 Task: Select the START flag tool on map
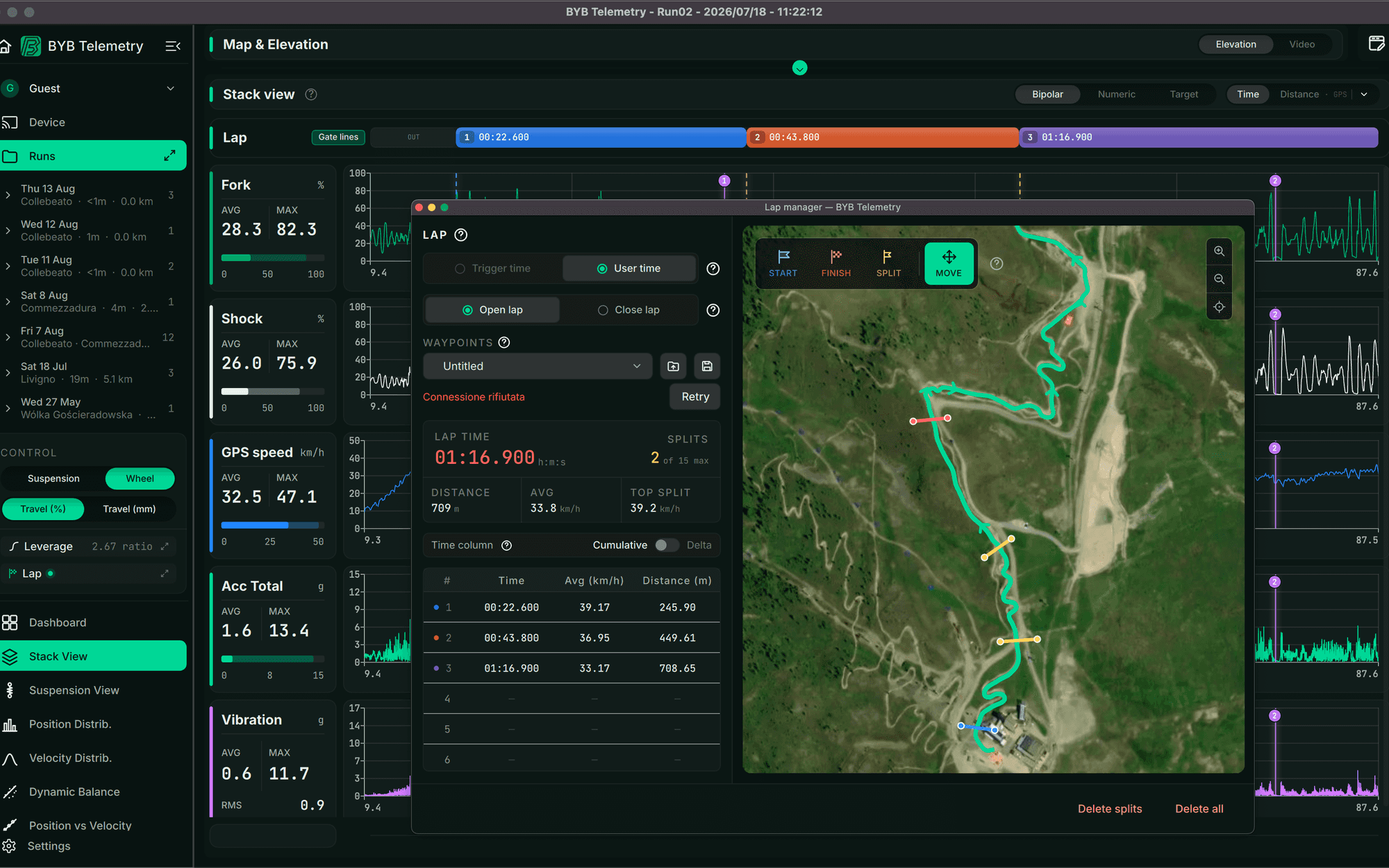point(783,263)
